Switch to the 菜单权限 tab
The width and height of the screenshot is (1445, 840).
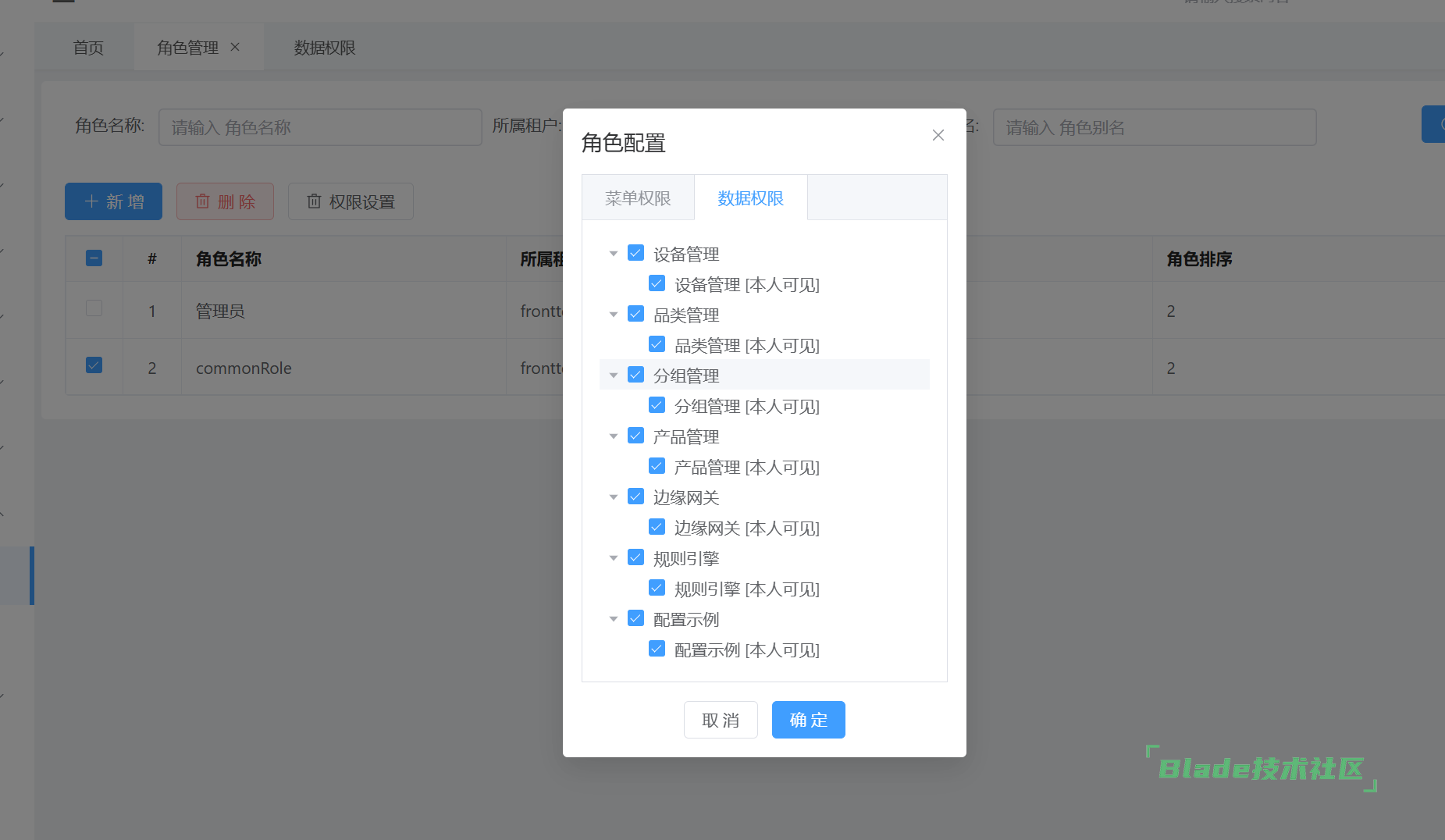[x=638, y=198]
